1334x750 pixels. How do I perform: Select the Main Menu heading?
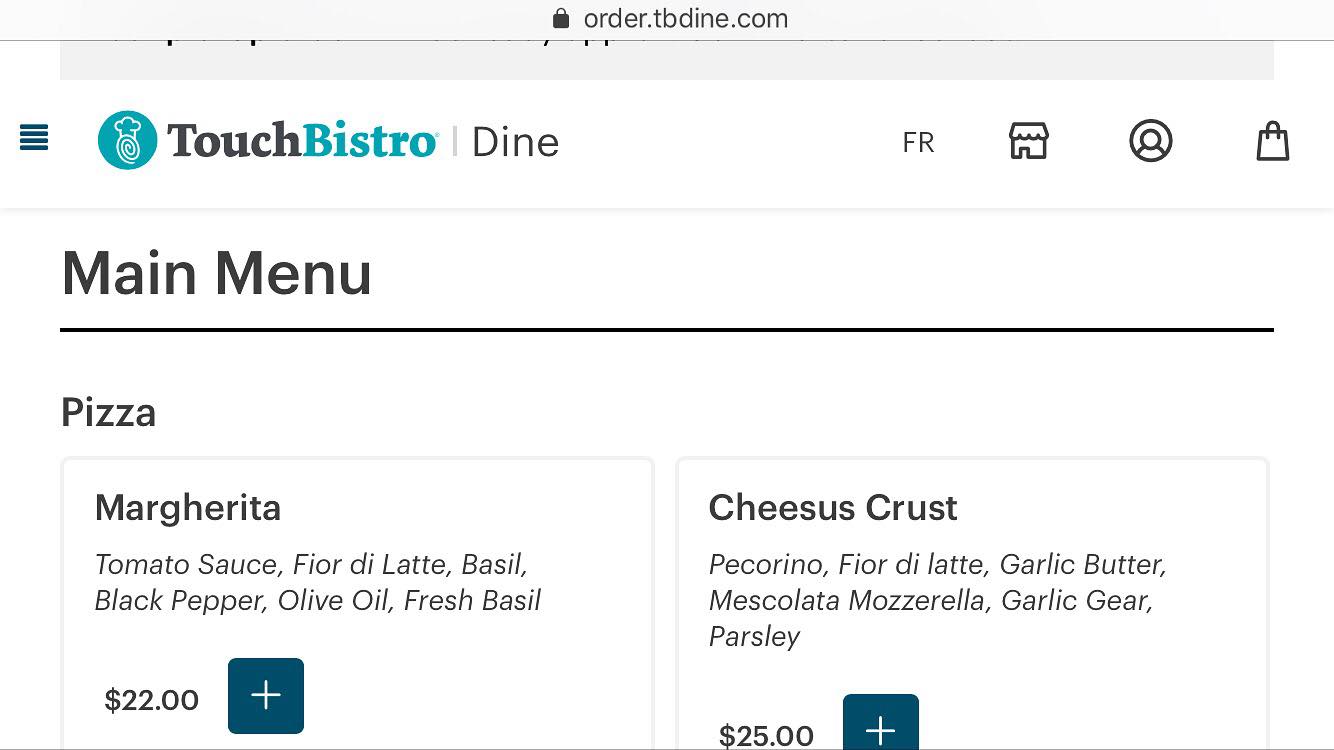pyautogui.click(x=216, y=273)
